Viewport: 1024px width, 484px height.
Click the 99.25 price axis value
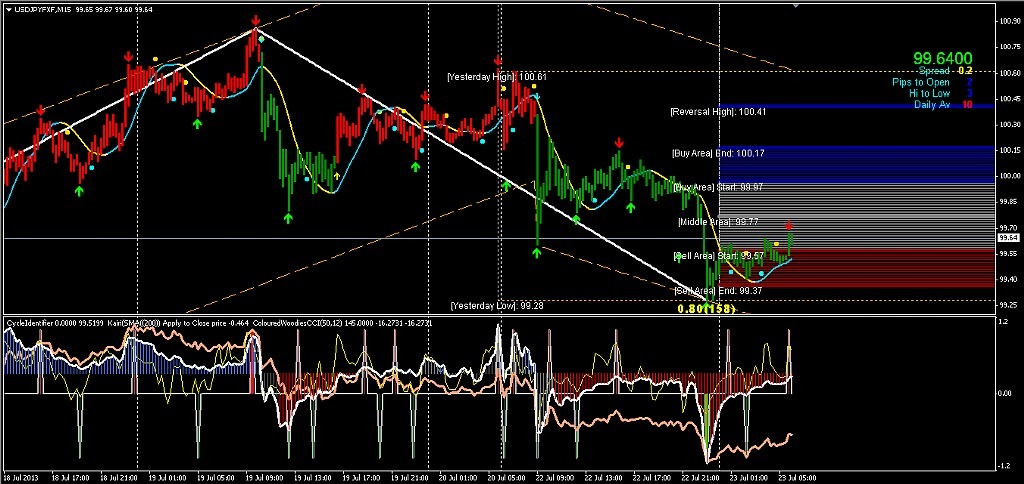click(x=1010, y=304)
